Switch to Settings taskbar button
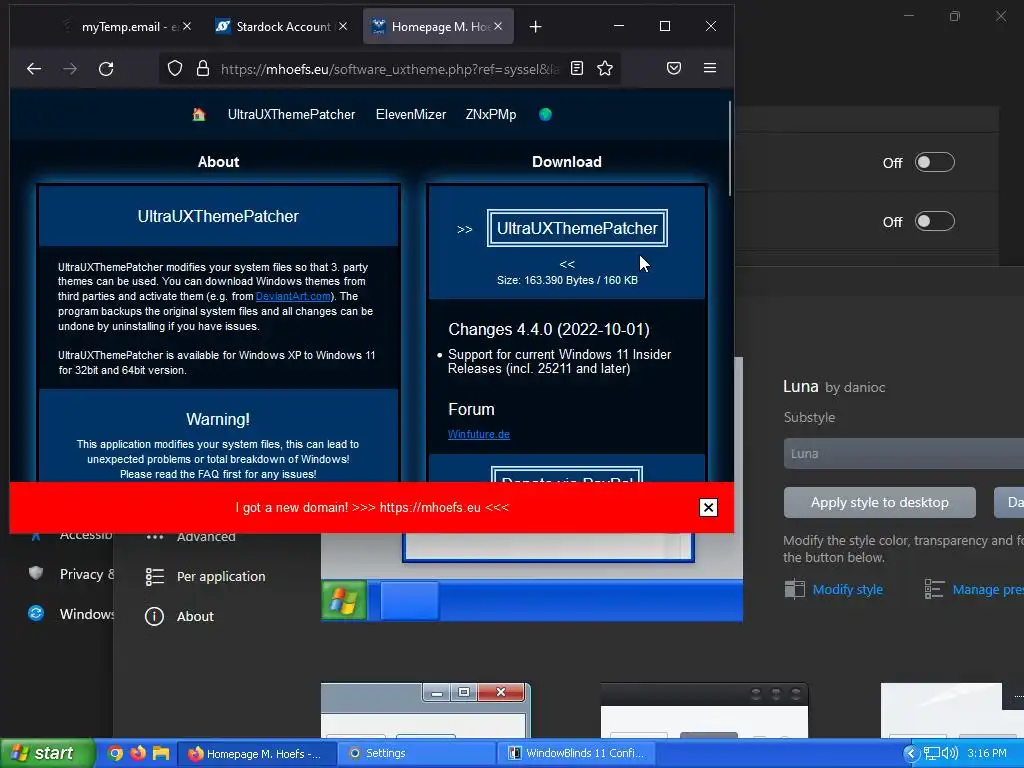1024x768 pixels. pyautogui.click(x=416, y=754)
